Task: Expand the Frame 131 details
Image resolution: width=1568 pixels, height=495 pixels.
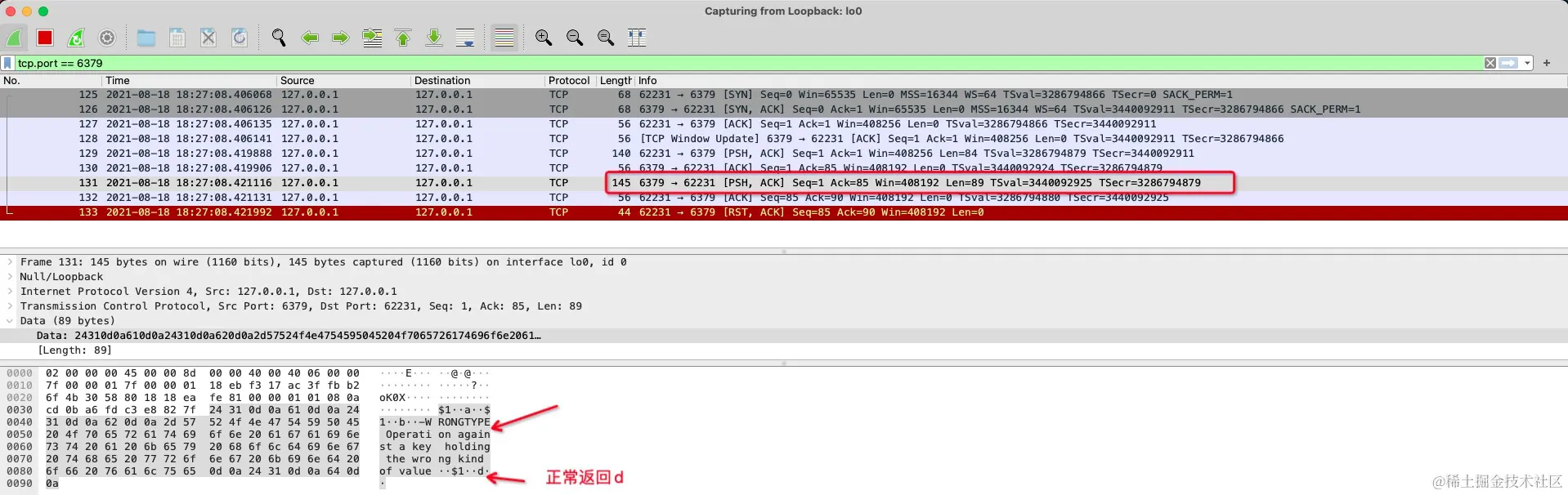Action: point(9,262)
